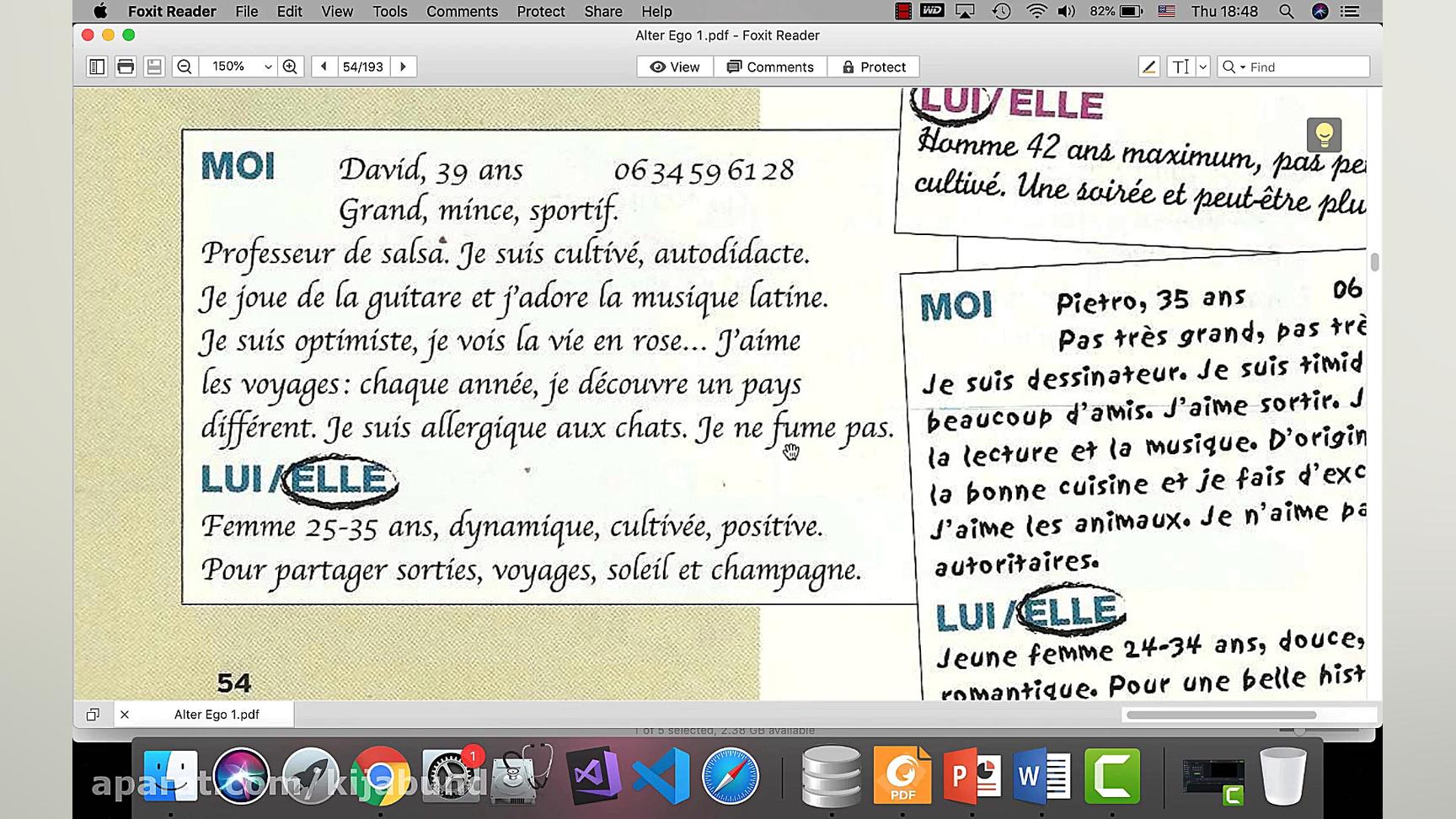Zoom in with the plus magnifier
1456x819 pixels.
tap(290, 67)
